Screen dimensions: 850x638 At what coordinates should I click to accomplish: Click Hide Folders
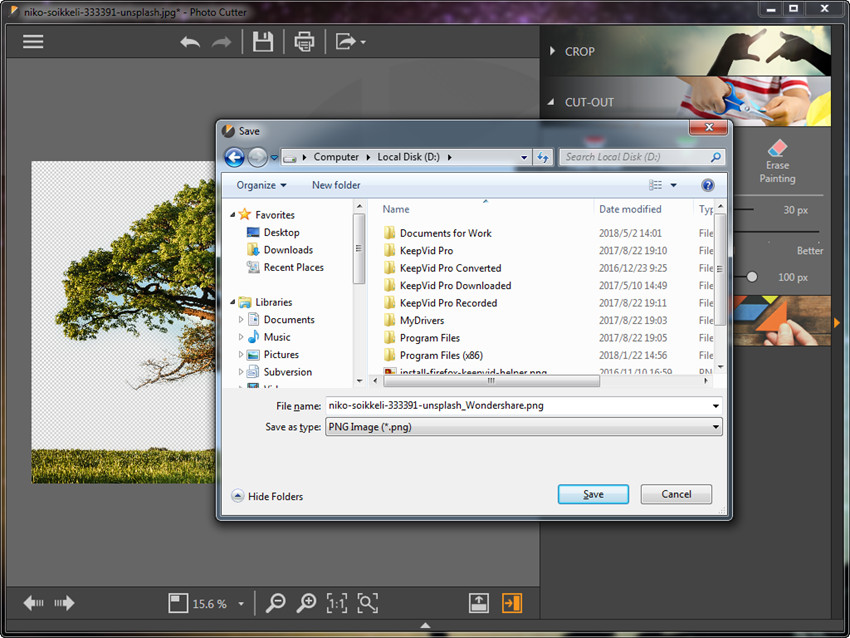pos(267,496)
